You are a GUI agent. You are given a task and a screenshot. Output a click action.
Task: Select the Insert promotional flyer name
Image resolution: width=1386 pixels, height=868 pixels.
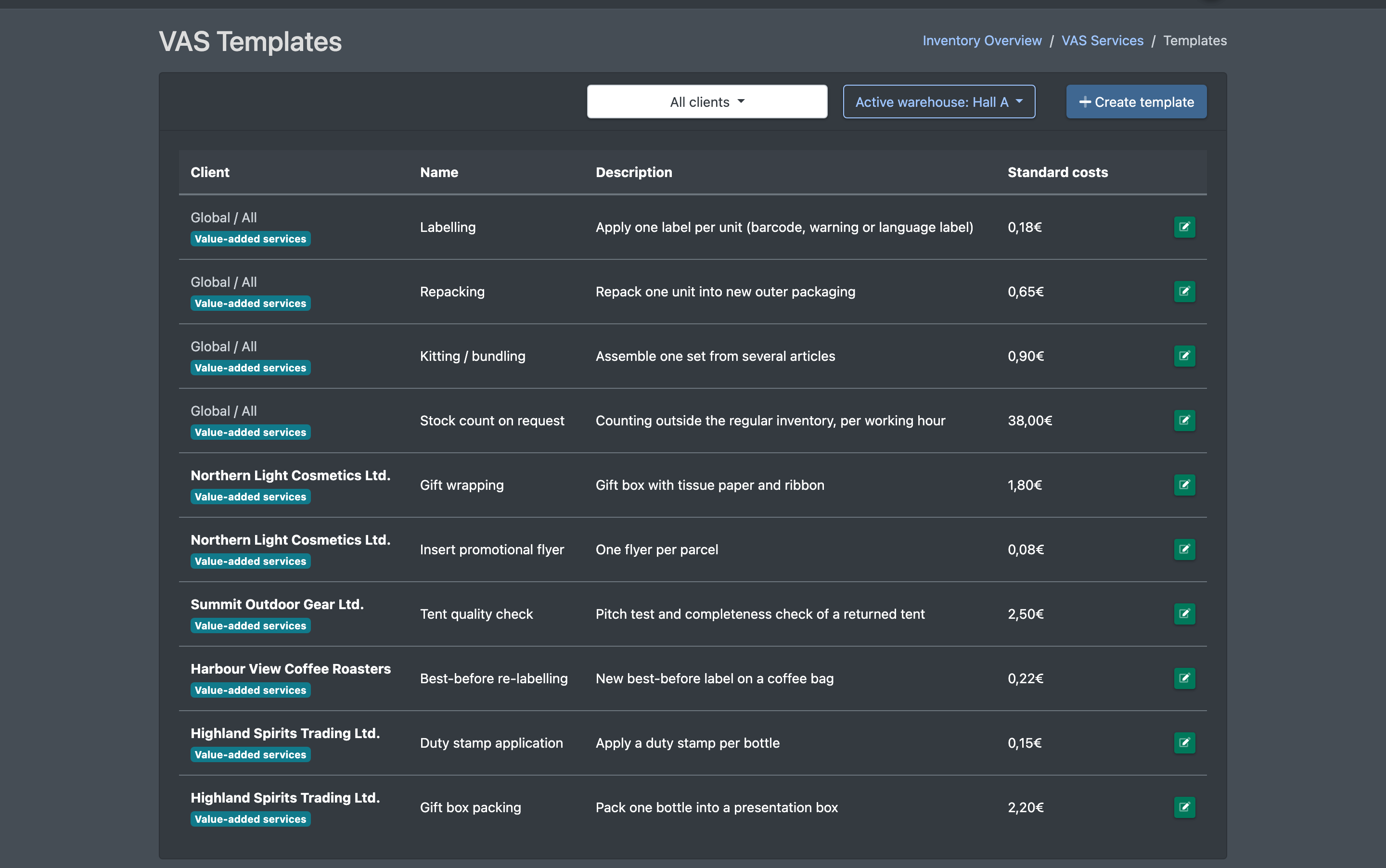point(492,549)
